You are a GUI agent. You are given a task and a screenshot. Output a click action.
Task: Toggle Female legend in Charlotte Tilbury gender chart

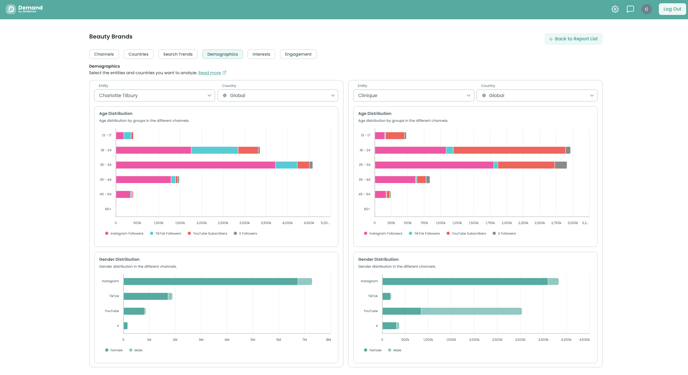114,350
